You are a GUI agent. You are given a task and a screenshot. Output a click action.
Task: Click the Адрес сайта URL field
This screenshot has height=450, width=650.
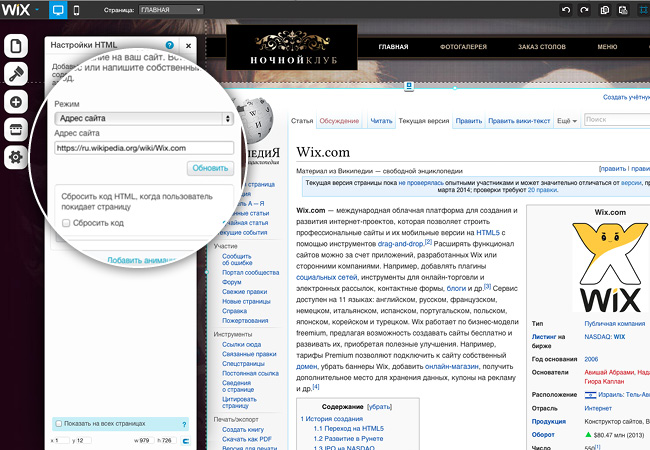[144, 148]
